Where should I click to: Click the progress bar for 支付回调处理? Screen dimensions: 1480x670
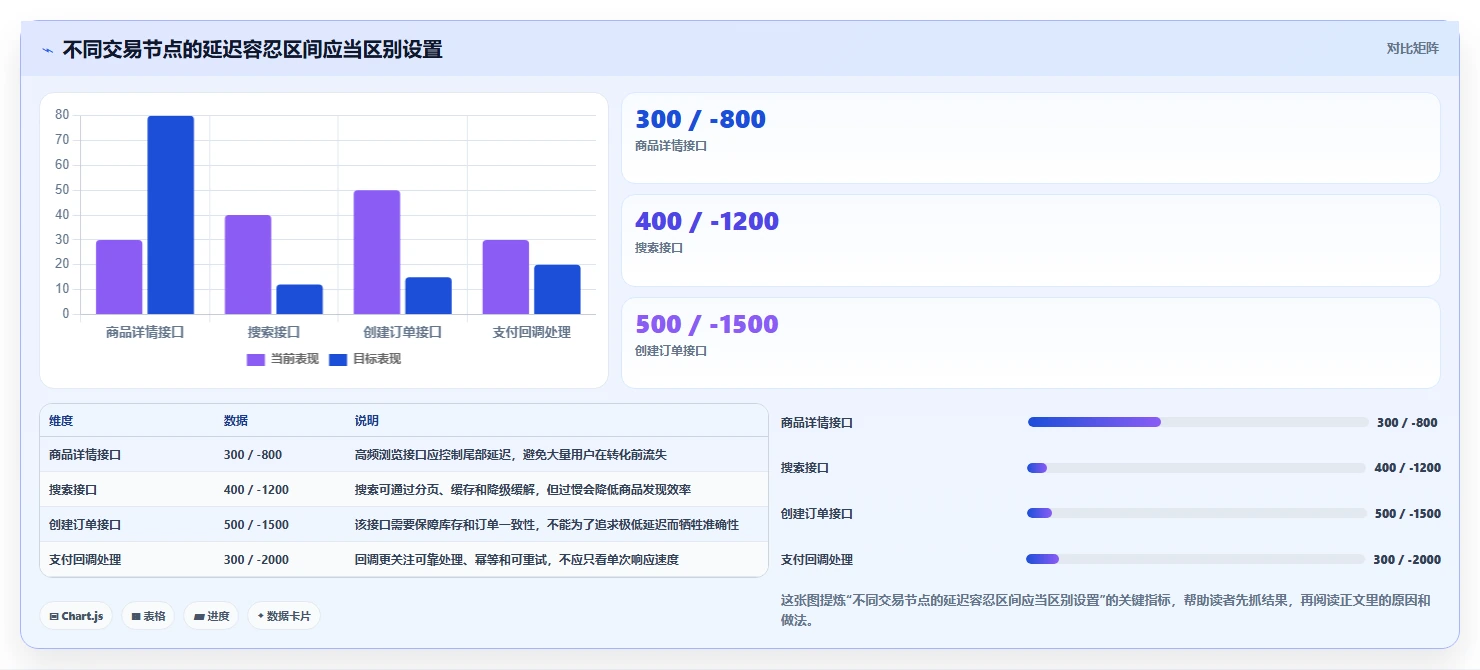coord(1195,559)
